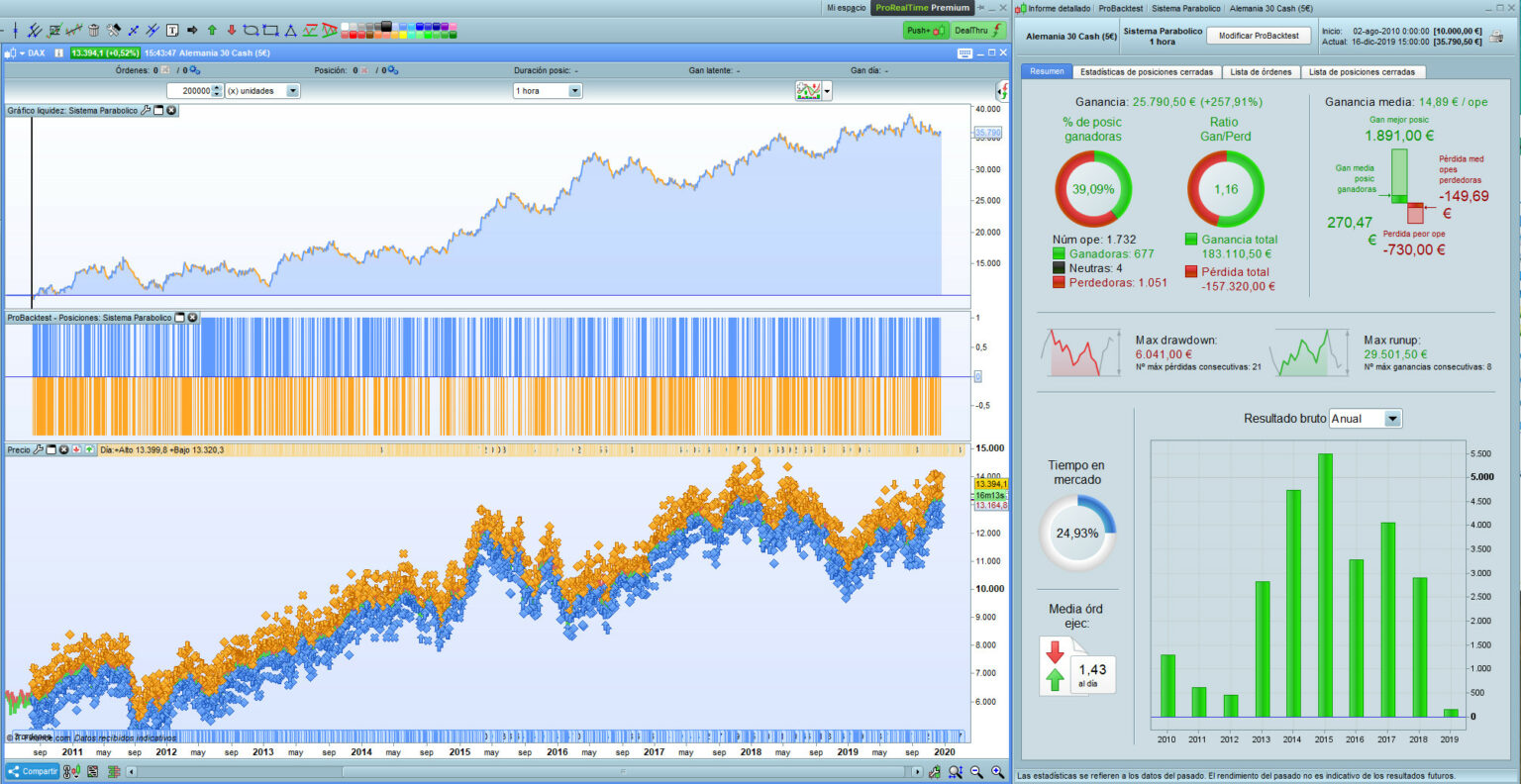Click the ProRealTime Premium label
The image size is (1521, 784).
[923, 8]
